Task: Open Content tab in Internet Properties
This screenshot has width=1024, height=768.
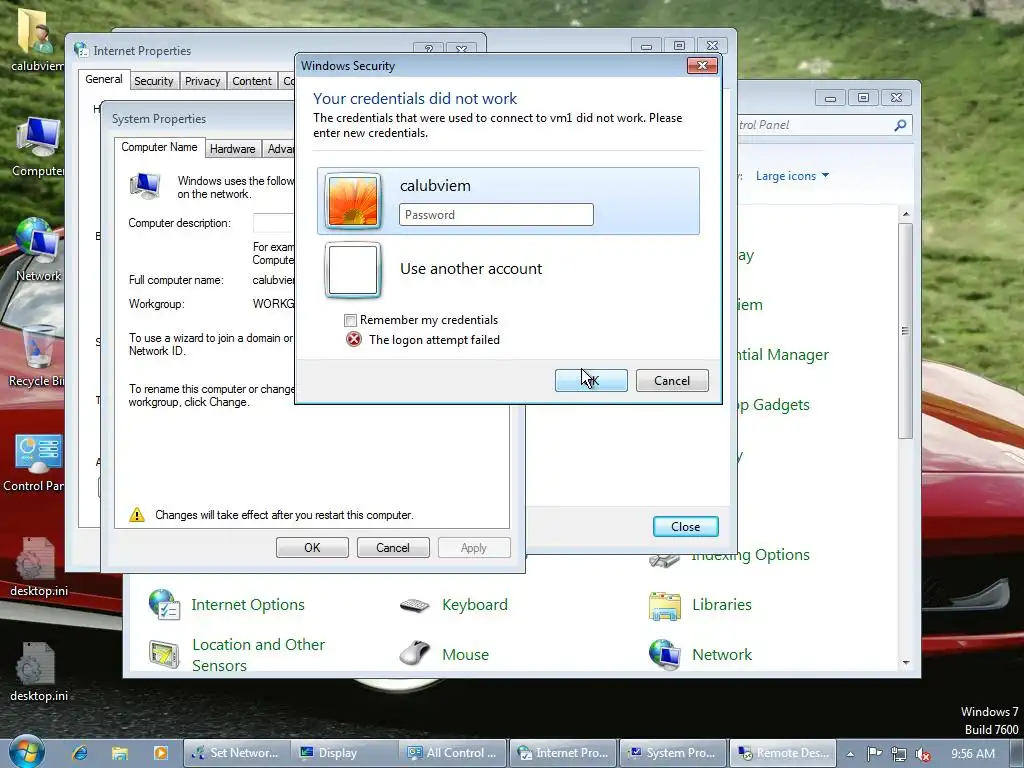Action: 251,81
